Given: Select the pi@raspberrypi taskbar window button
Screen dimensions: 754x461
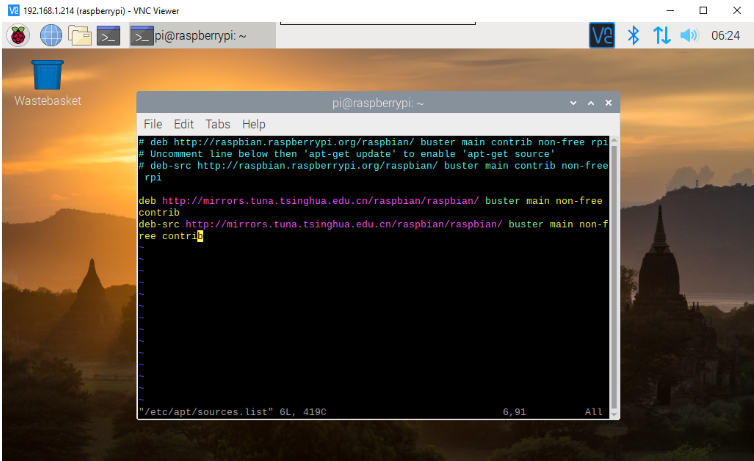Looking at the screenshot, I should point(202,36).
